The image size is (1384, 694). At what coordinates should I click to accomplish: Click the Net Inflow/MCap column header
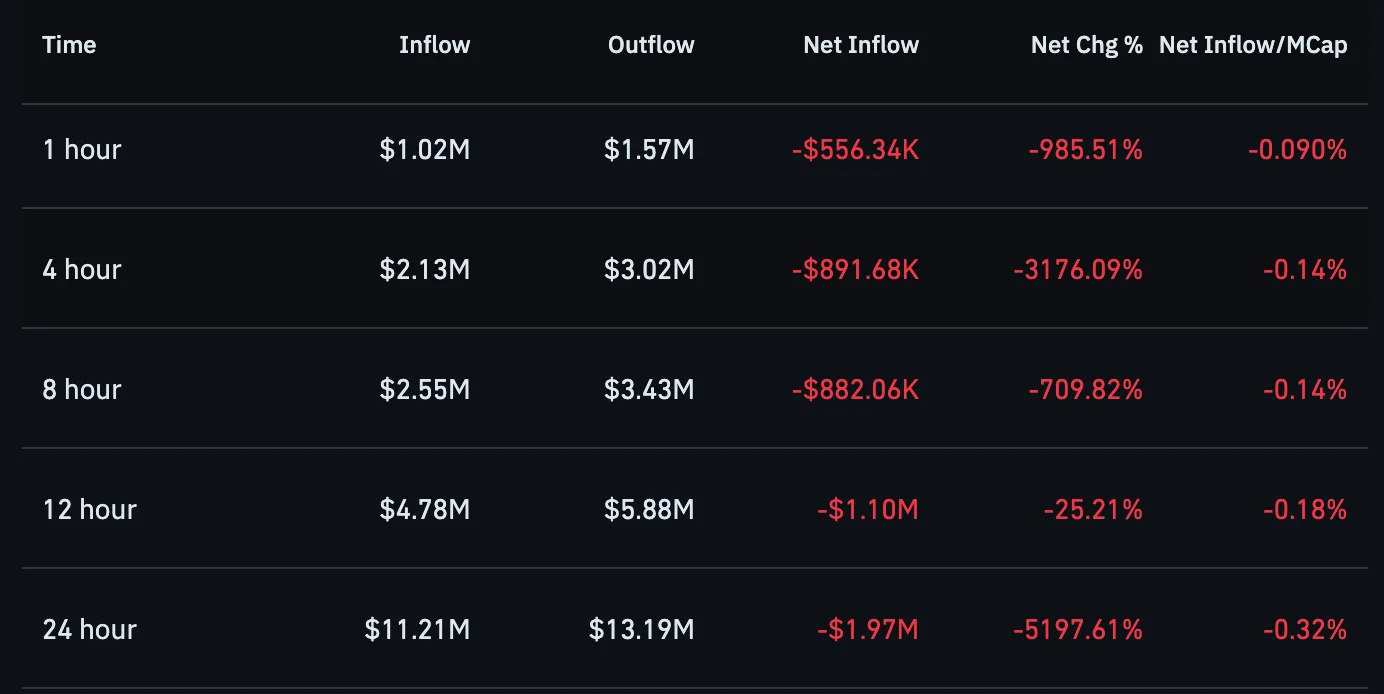(1253, 45)
